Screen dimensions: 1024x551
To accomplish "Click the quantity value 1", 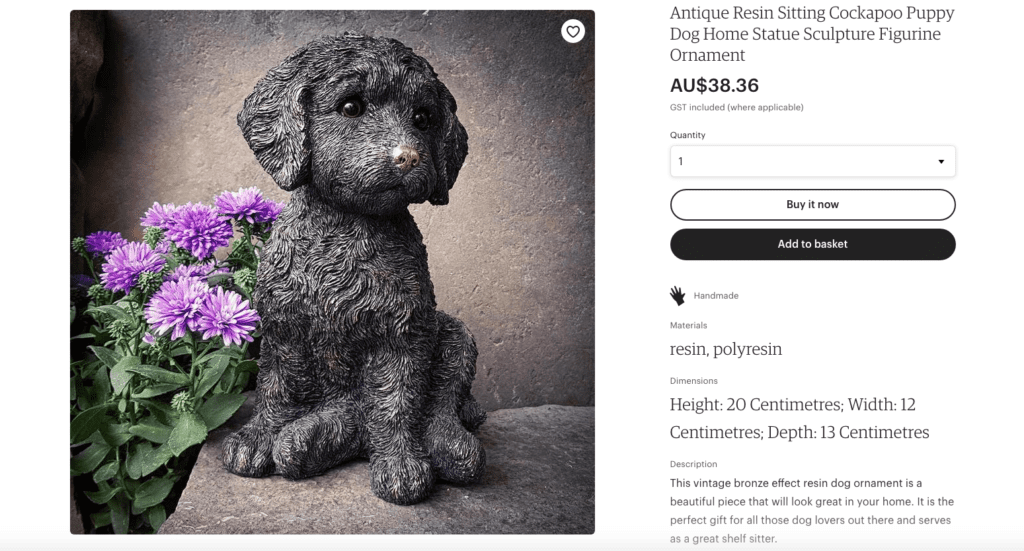I will [680, 161].
